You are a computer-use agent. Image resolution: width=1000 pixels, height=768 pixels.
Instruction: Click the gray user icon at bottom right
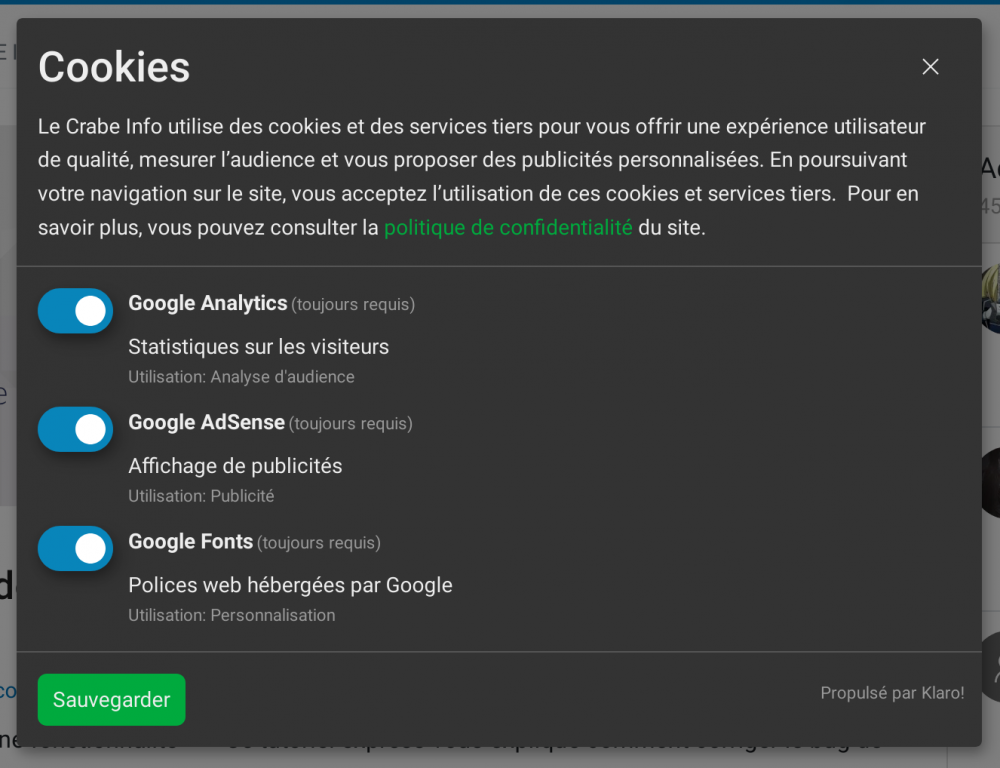(x=990, y=666)
